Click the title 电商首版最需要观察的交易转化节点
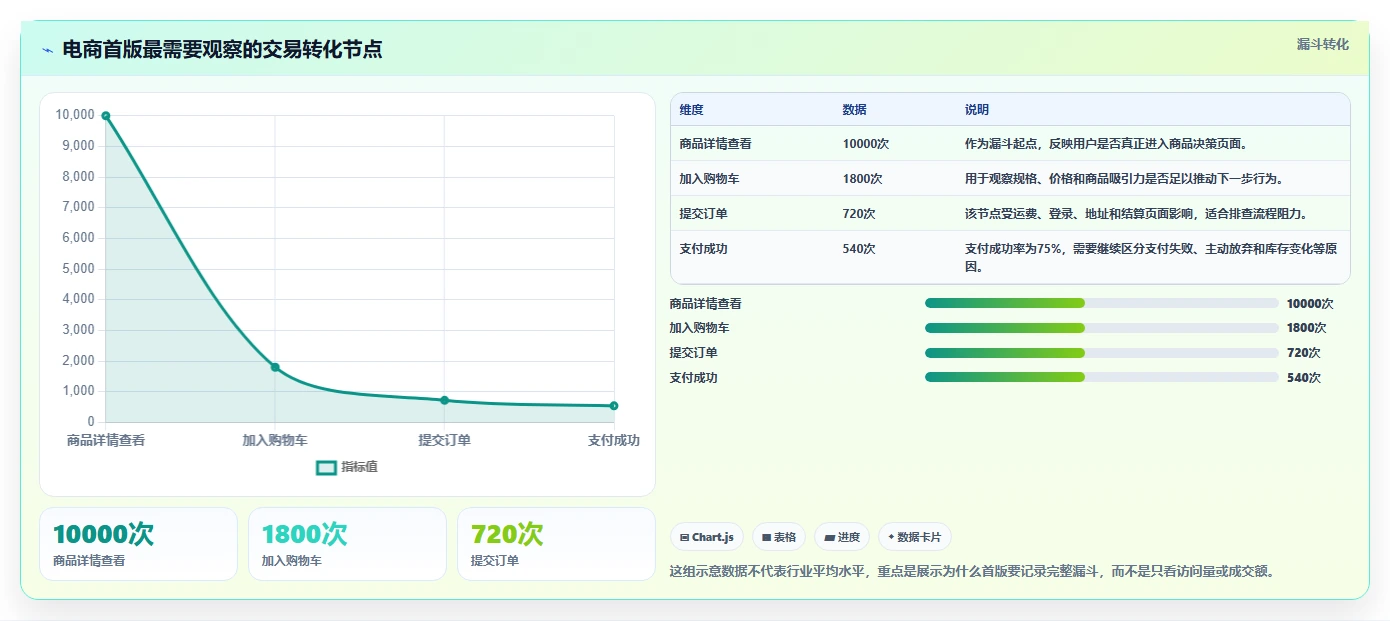The image size is (1390, 621). [x=222, y=50]
